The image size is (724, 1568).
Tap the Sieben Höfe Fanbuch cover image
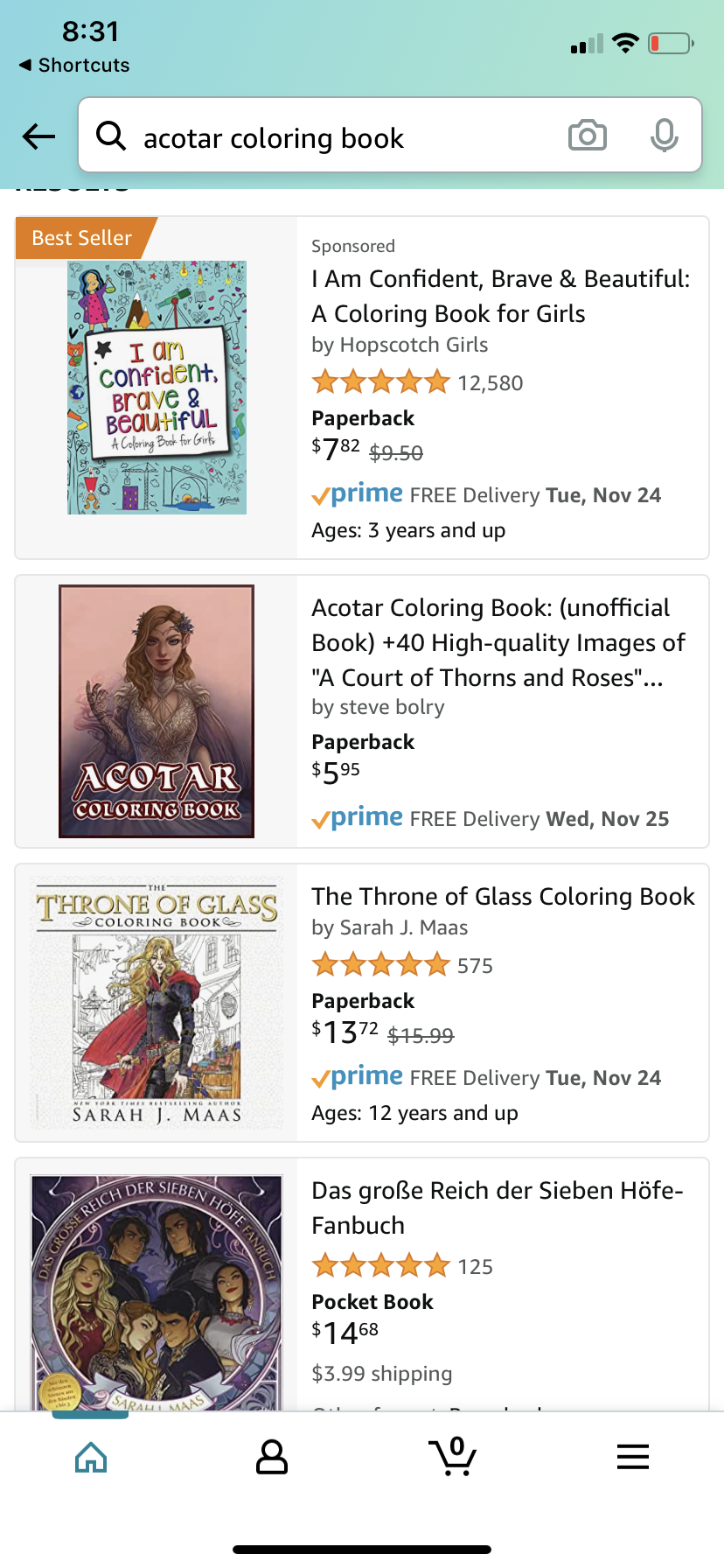point(157,1291)
